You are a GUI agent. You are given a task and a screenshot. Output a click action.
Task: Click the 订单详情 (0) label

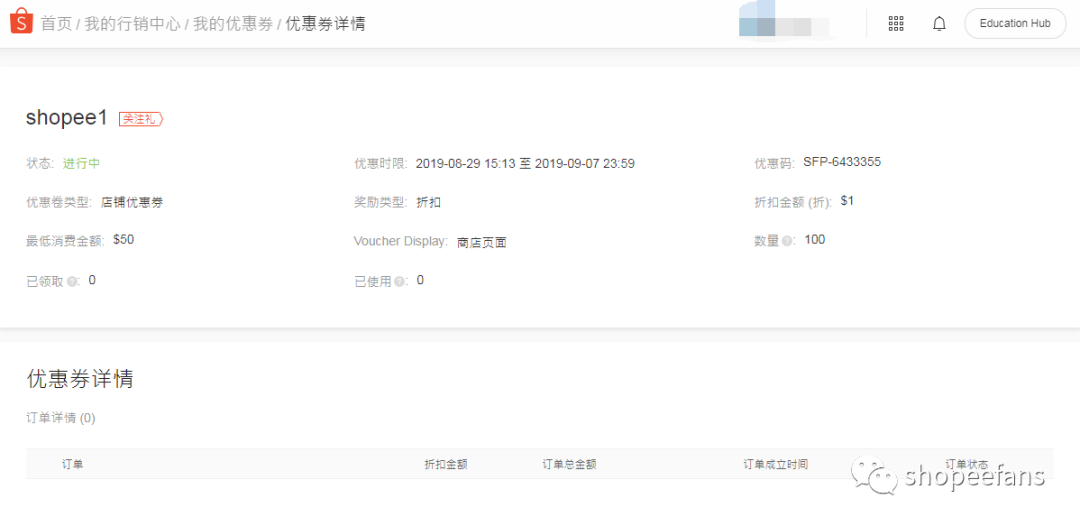click(x=61, y=418)
